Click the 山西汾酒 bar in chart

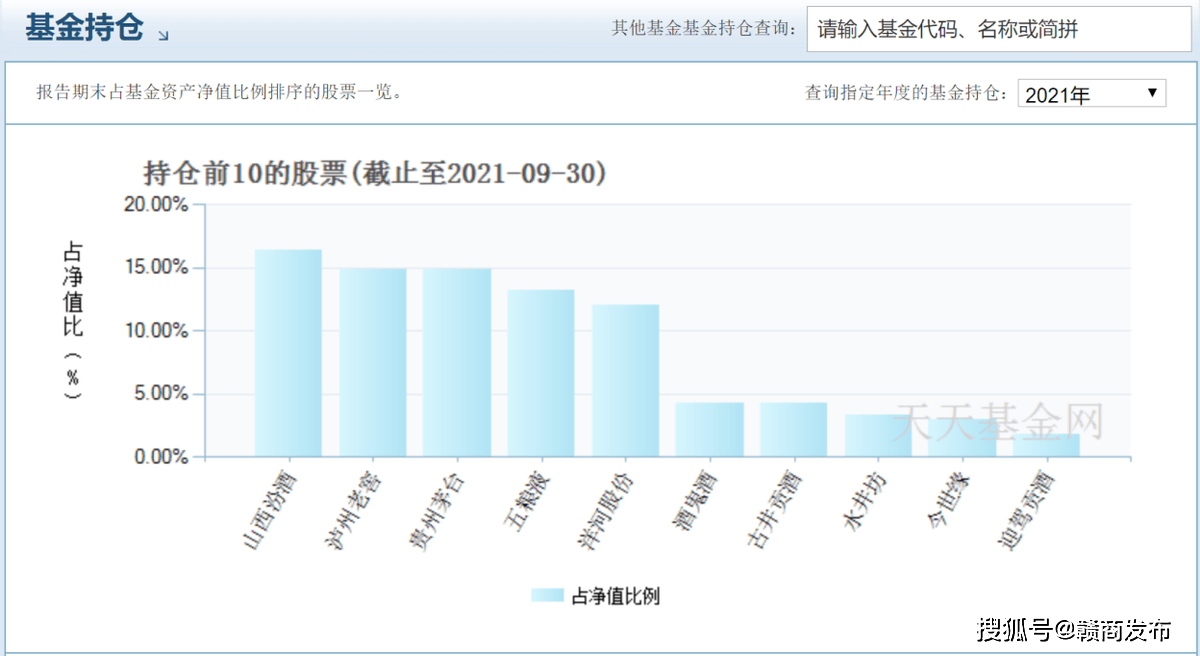[288, 353]
